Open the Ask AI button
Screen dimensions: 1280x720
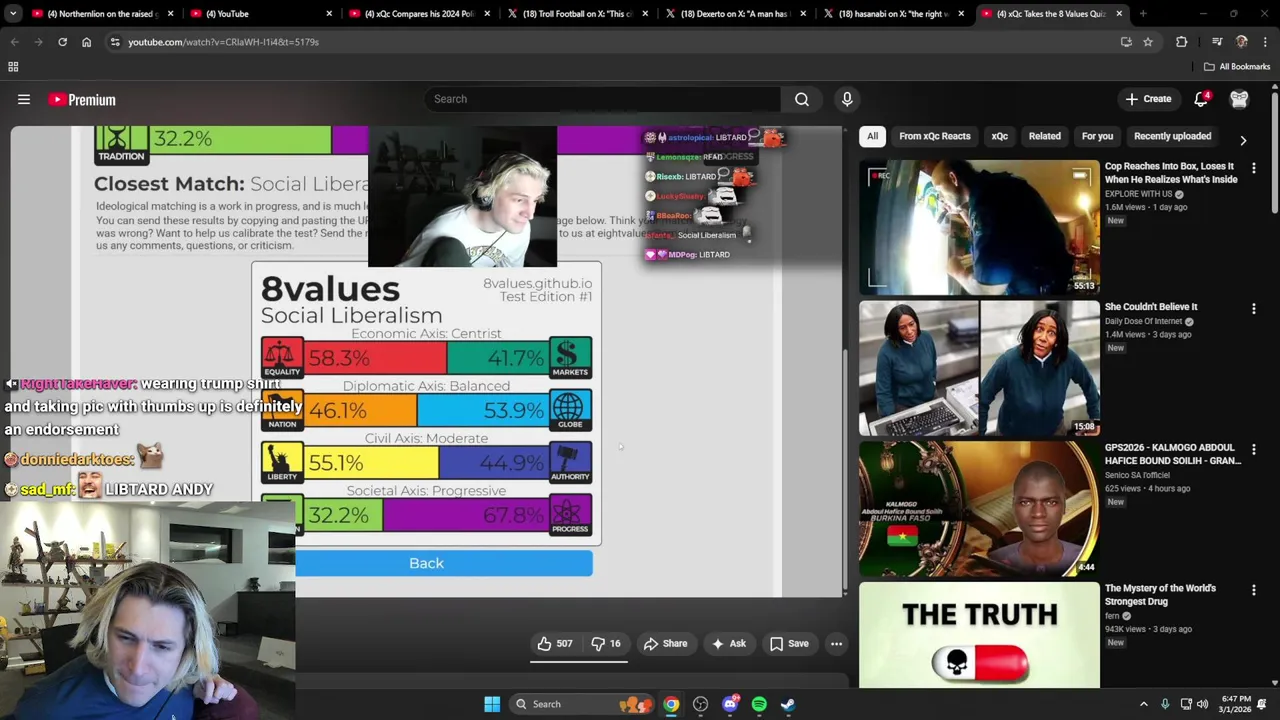point(728,644)
